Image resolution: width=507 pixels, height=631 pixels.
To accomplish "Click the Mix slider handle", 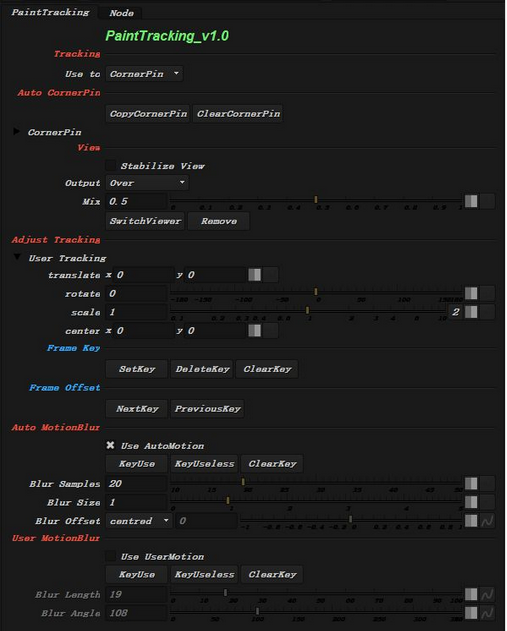I will 316,200.
